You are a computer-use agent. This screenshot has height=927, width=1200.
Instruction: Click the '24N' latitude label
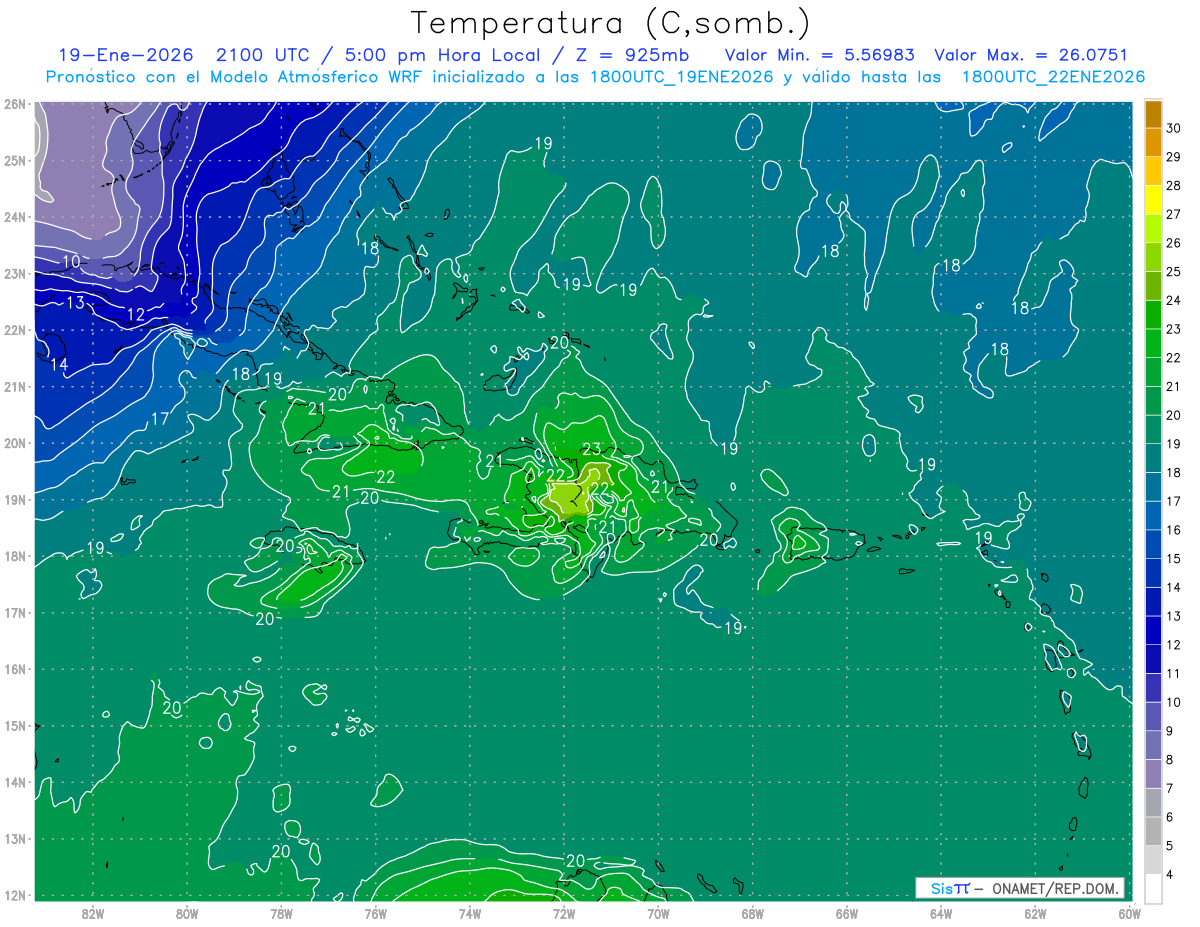14,217
